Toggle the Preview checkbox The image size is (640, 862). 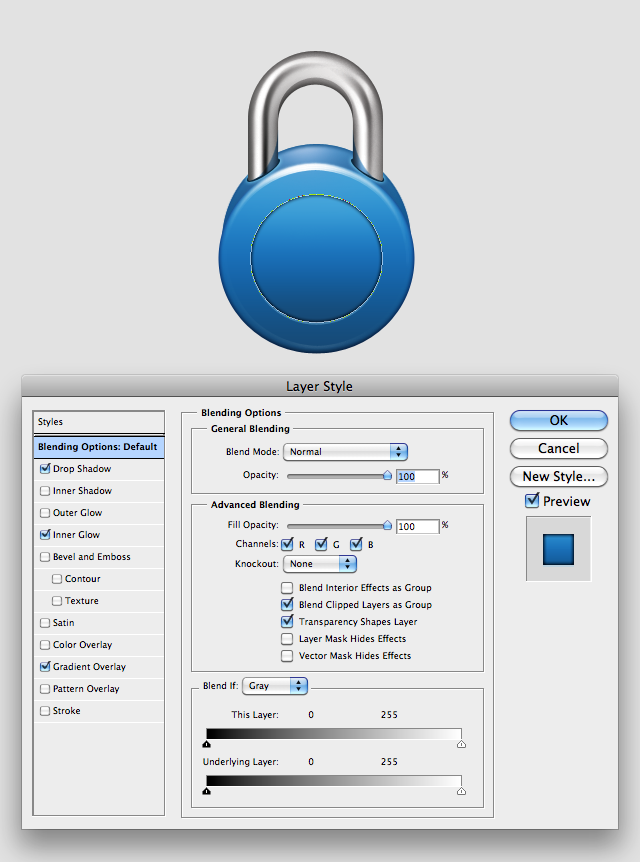point(532,501)
